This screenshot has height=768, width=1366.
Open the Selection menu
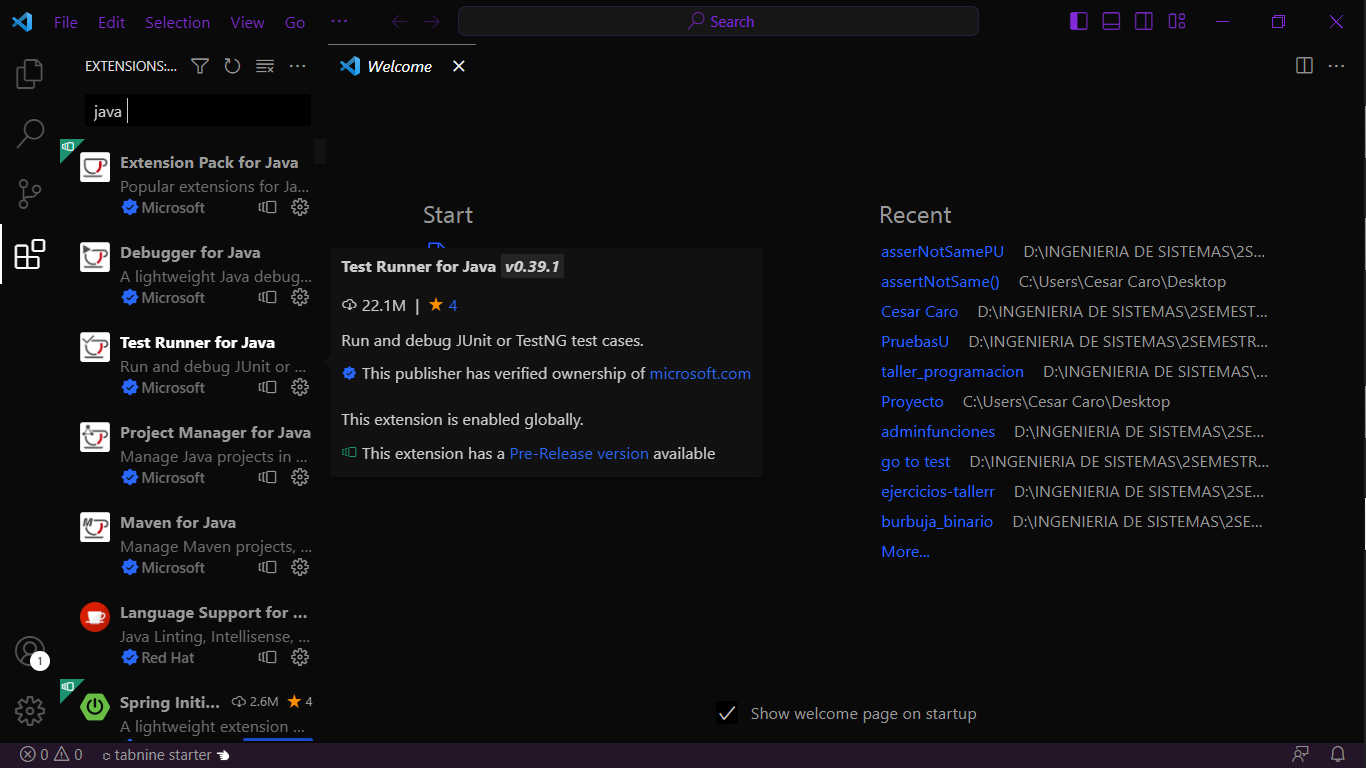coord(177,22)
